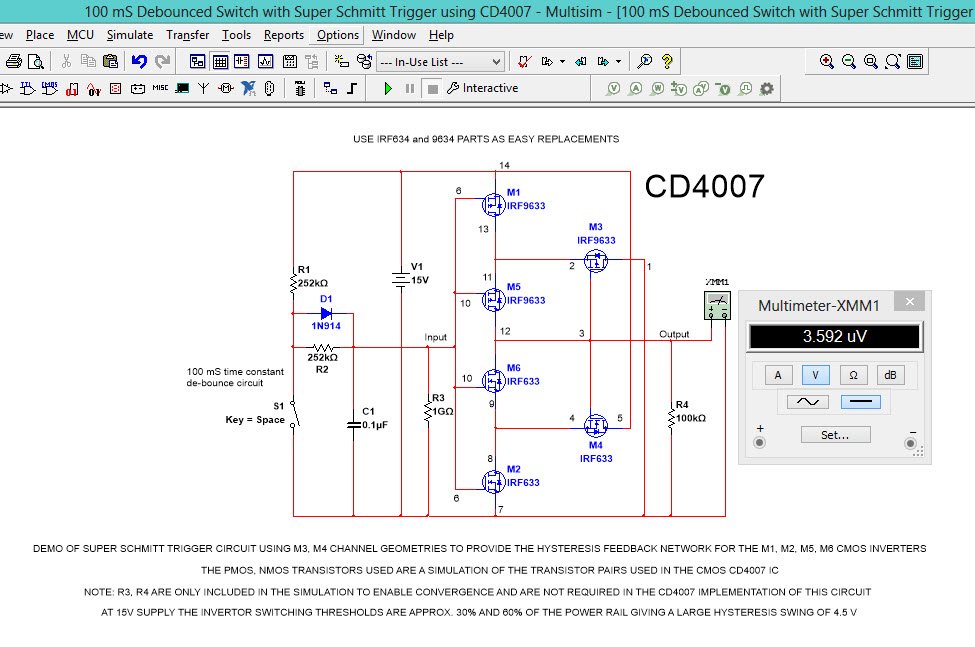The height and width of the screenshot is (647, 975).
Task: Click the Print icon in the toolbar
Action: click(x=14, y=62)
